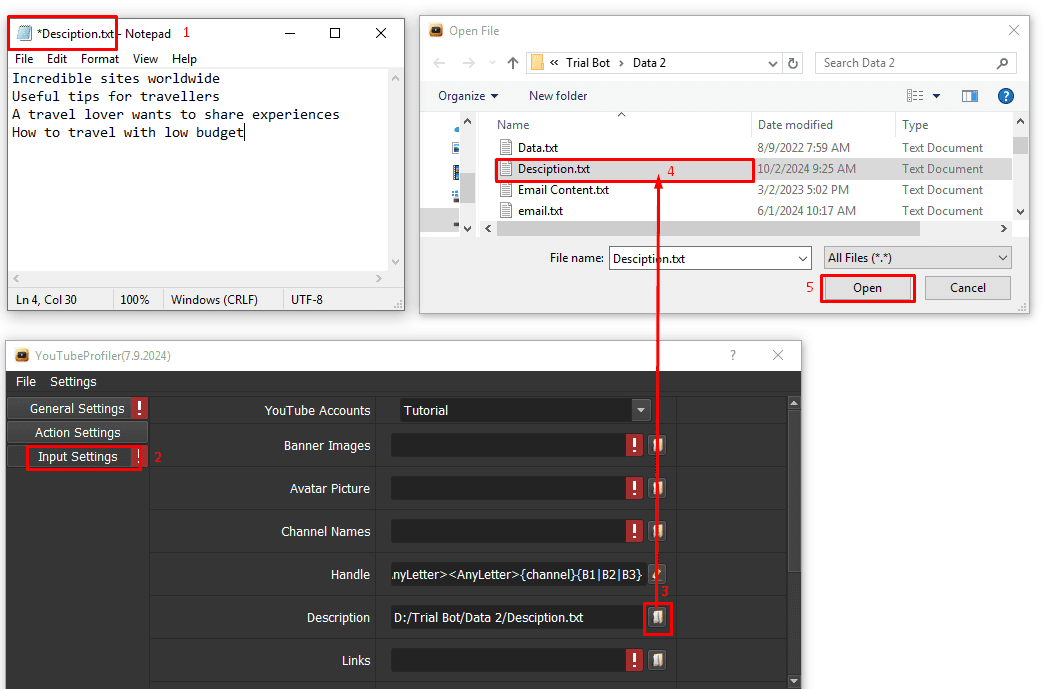Click Back arrow in Open File dialog
Image resolution: width=1043 pixels, height=689 pixels.
tap(439, 63)
